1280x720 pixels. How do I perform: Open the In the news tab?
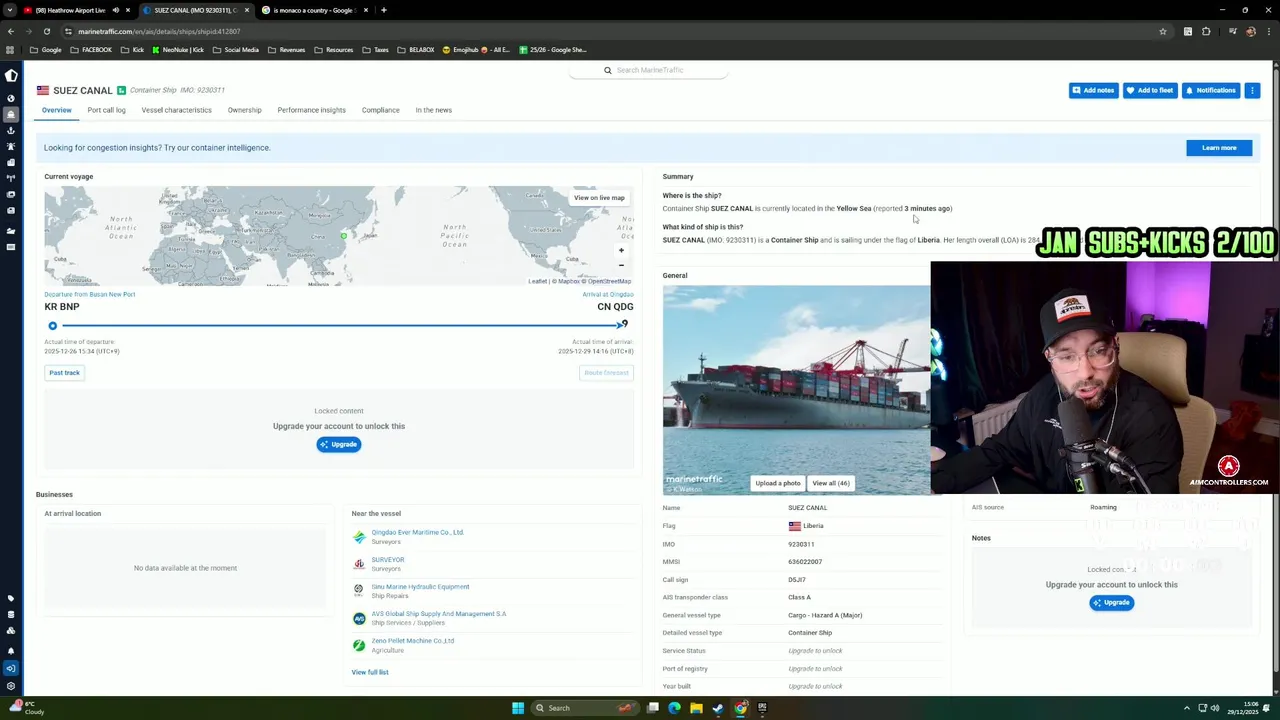click(x=433, y=110)
